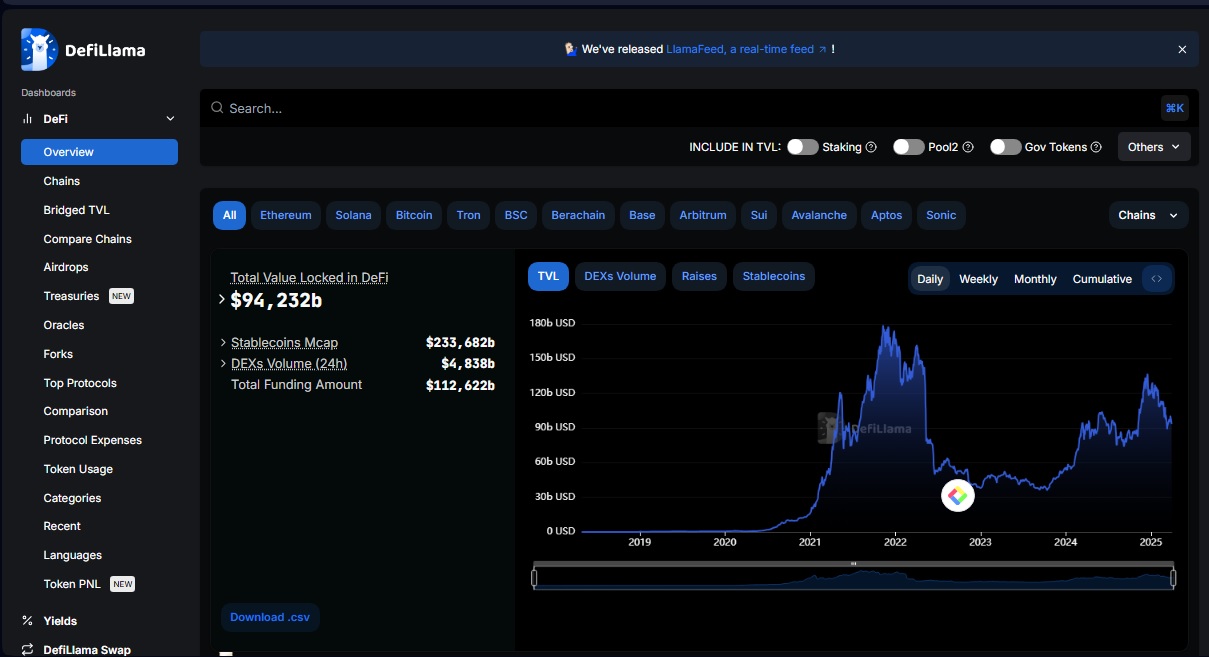The width and height of the screenshot is (1209, 657).
Task: Download the .csv file
Action: point(270,617)
